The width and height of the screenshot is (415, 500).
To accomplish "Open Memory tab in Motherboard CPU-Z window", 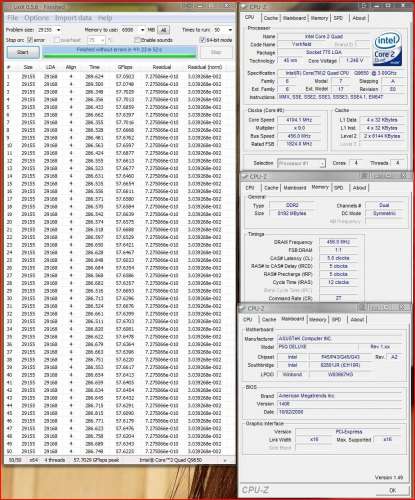I will (x=317, y=319).
